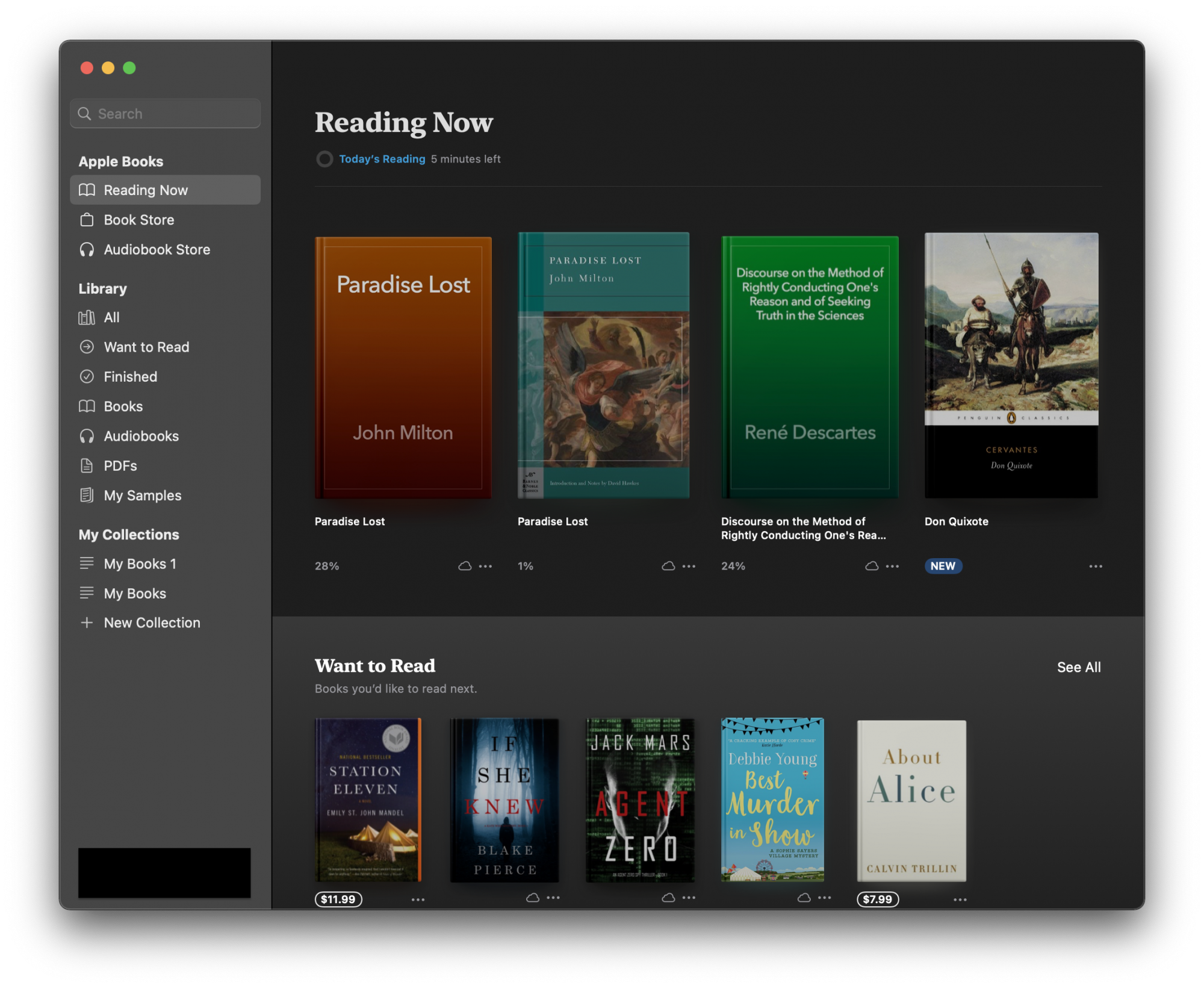Screen dimensions: 1204x988
Task: Click the My Samples icon
Action: [87, 495]
